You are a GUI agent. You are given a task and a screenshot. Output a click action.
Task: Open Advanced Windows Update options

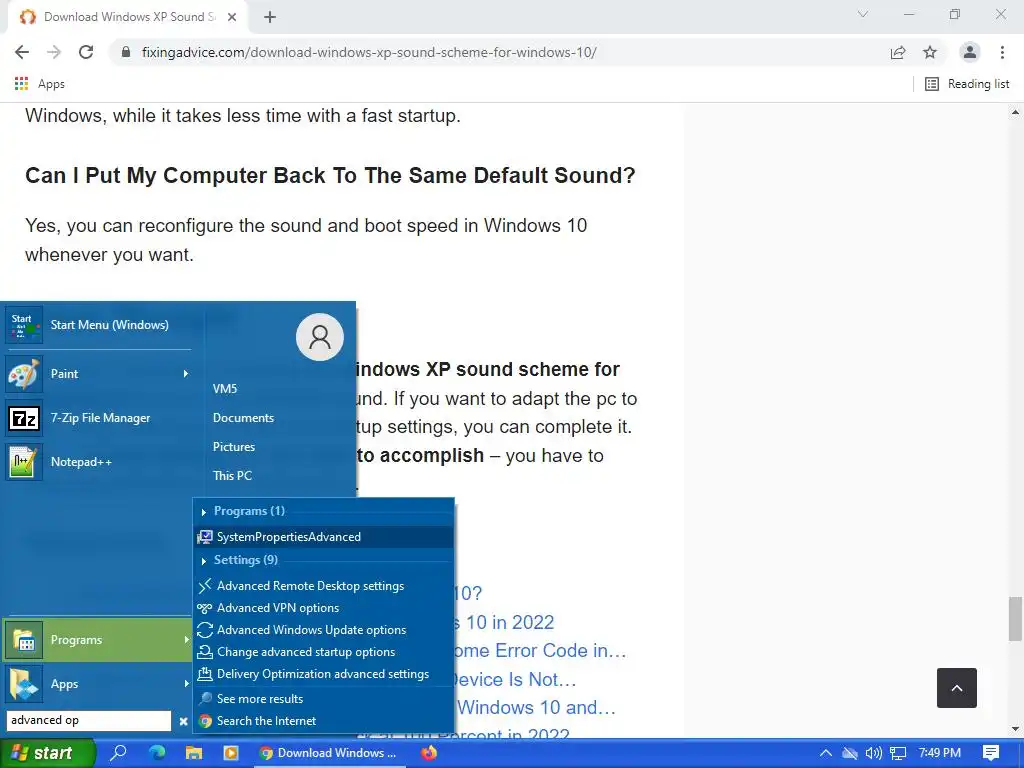324,630
